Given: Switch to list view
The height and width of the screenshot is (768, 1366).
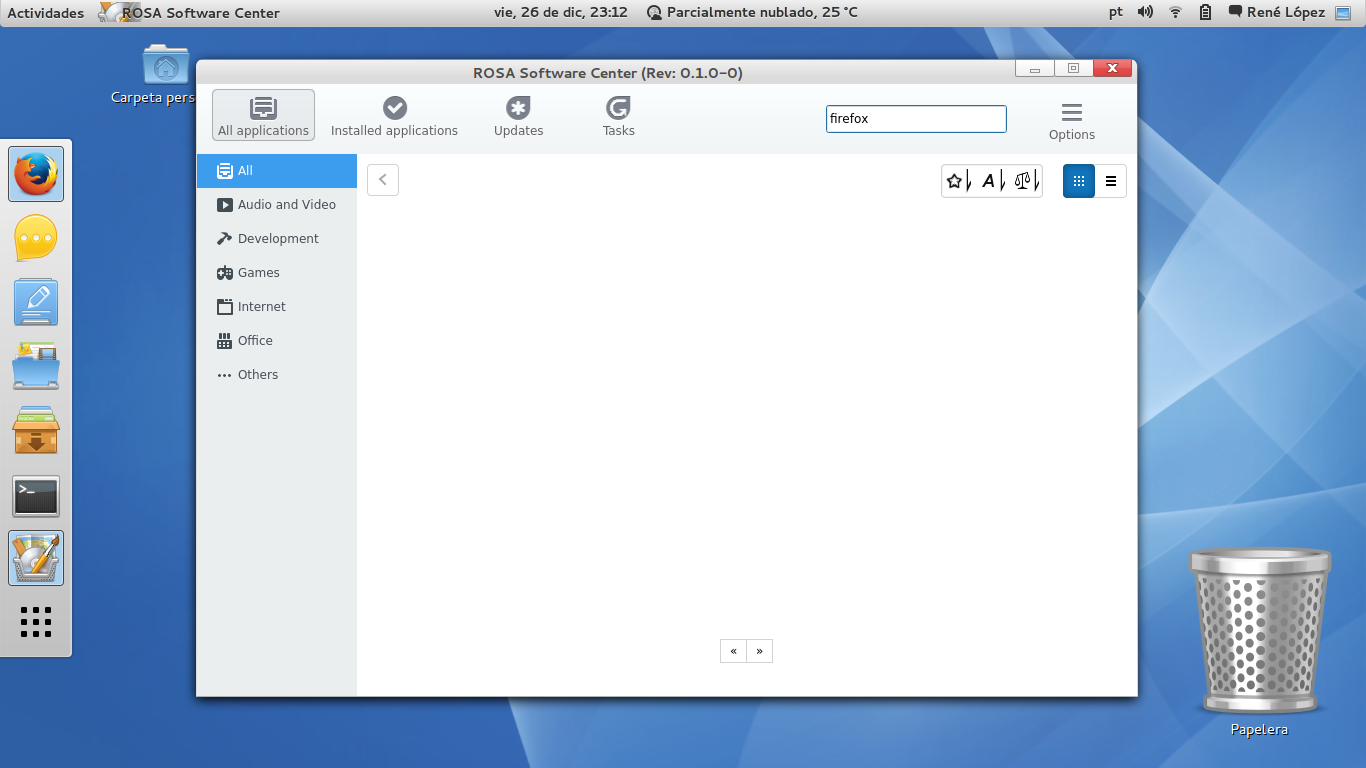Looking at the screenshot, I should click(x=1111, y=181).
